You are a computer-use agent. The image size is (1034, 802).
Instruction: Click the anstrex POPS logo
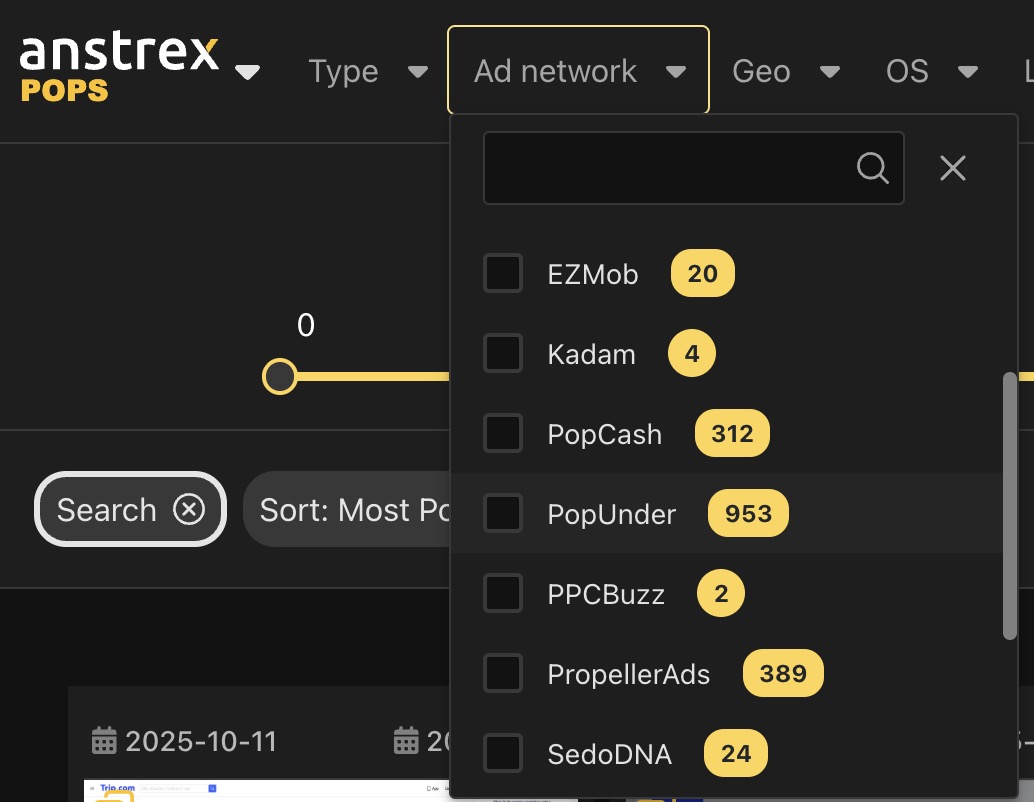(x=119, y=68)
